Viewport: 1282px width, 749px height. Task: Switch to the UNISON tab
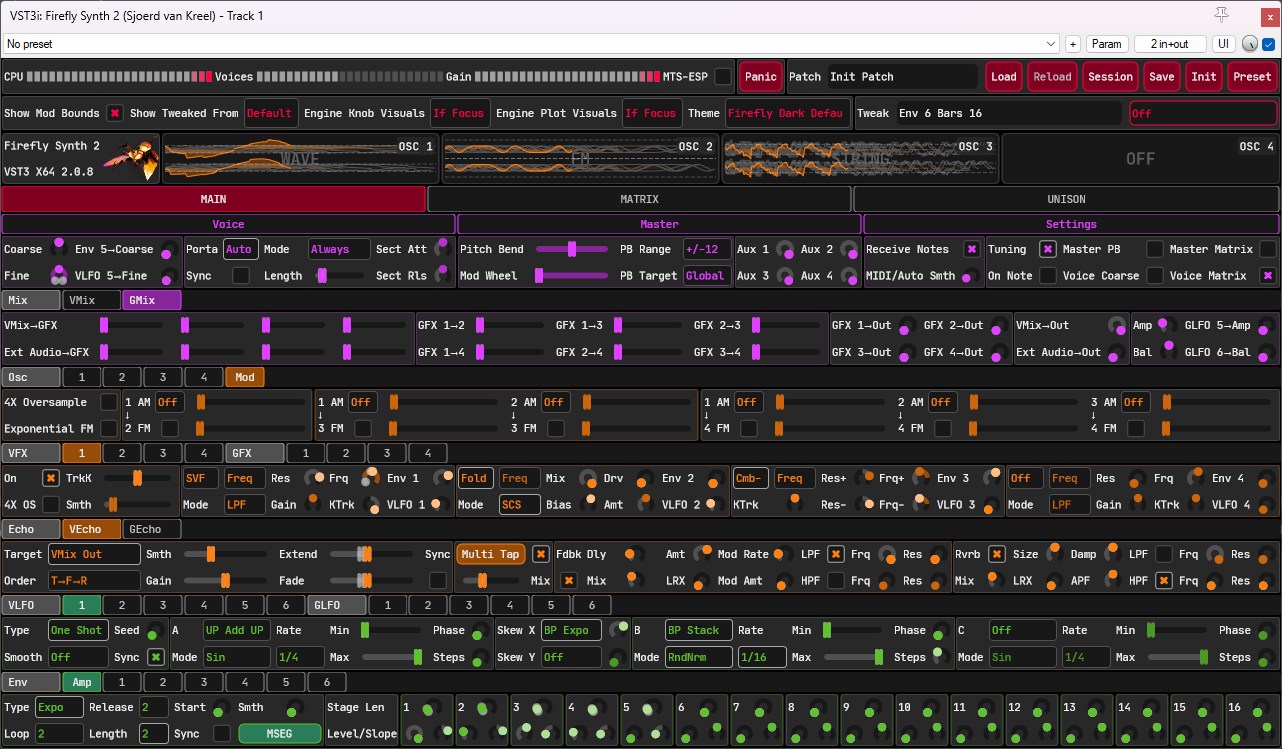[x=1067, y=199]
